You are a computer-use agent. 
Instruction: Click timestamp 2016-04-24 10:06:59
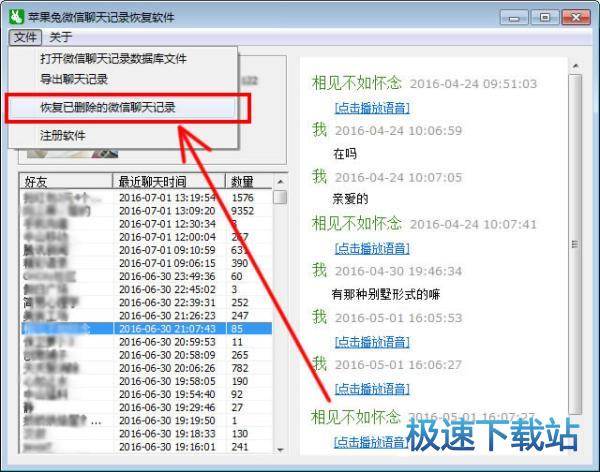pos(399,131)
